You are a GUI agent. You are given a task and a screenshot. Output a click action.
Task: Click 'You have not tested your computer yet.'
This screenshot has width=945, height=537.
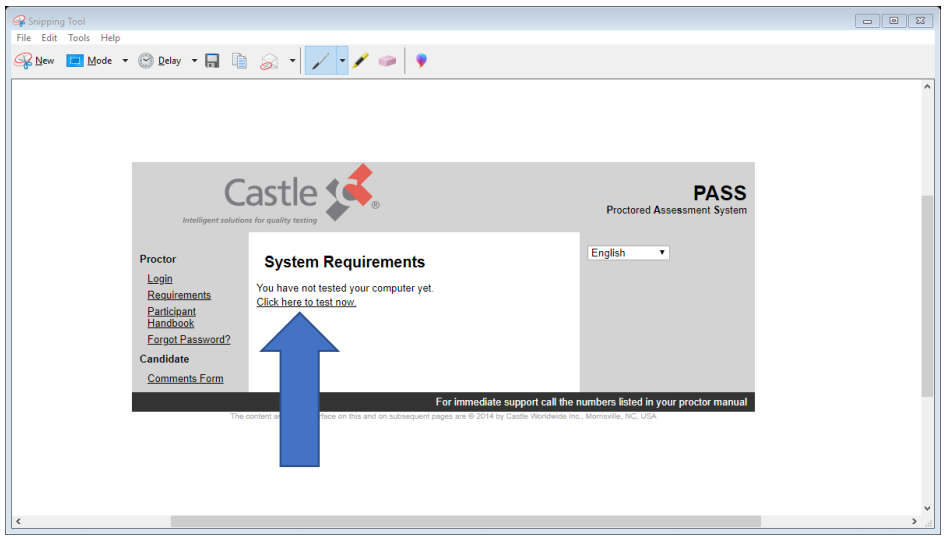tap(345, 288)
